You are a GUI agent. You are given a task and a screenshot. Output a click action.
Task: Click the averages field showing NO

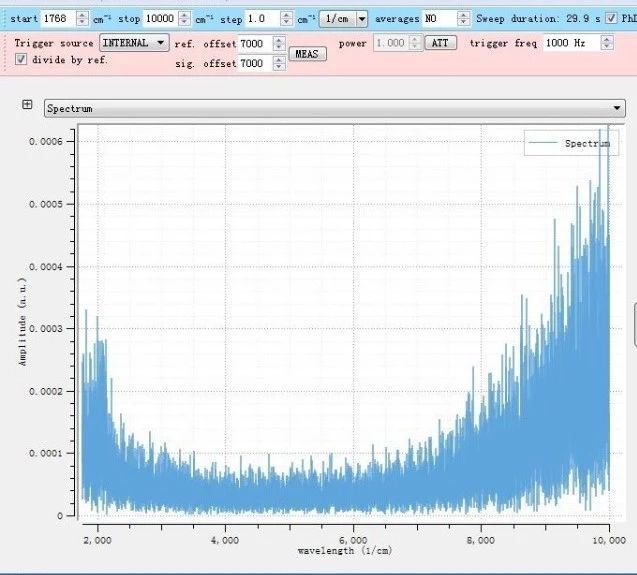pyautogui.click(x=438, y=19)
